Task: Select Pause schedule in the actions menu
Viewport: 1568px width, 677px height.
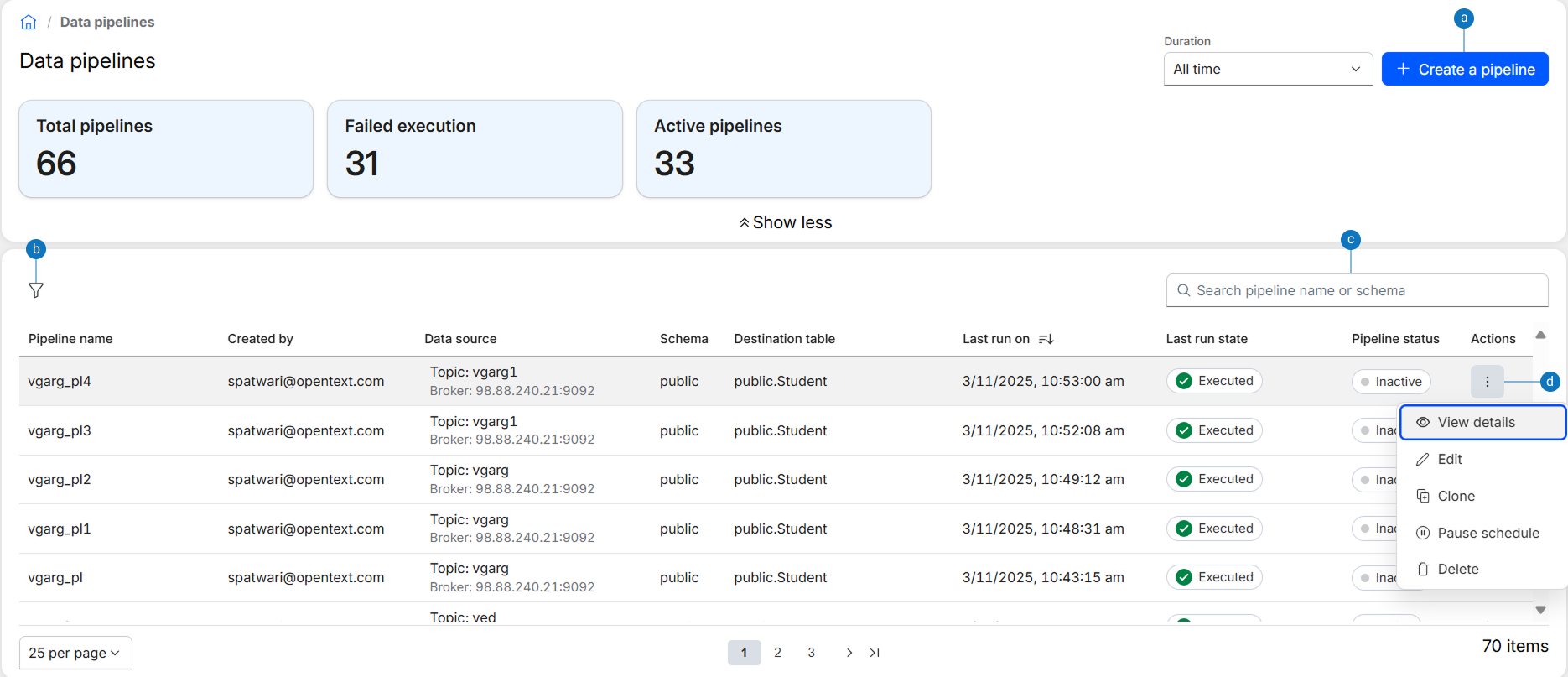Action: click(1482, 533)
